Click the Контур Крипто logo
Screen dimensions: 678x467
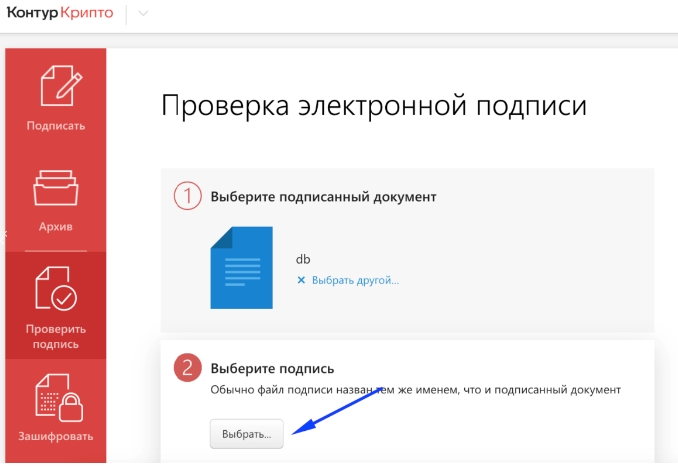tap(60, 13)
